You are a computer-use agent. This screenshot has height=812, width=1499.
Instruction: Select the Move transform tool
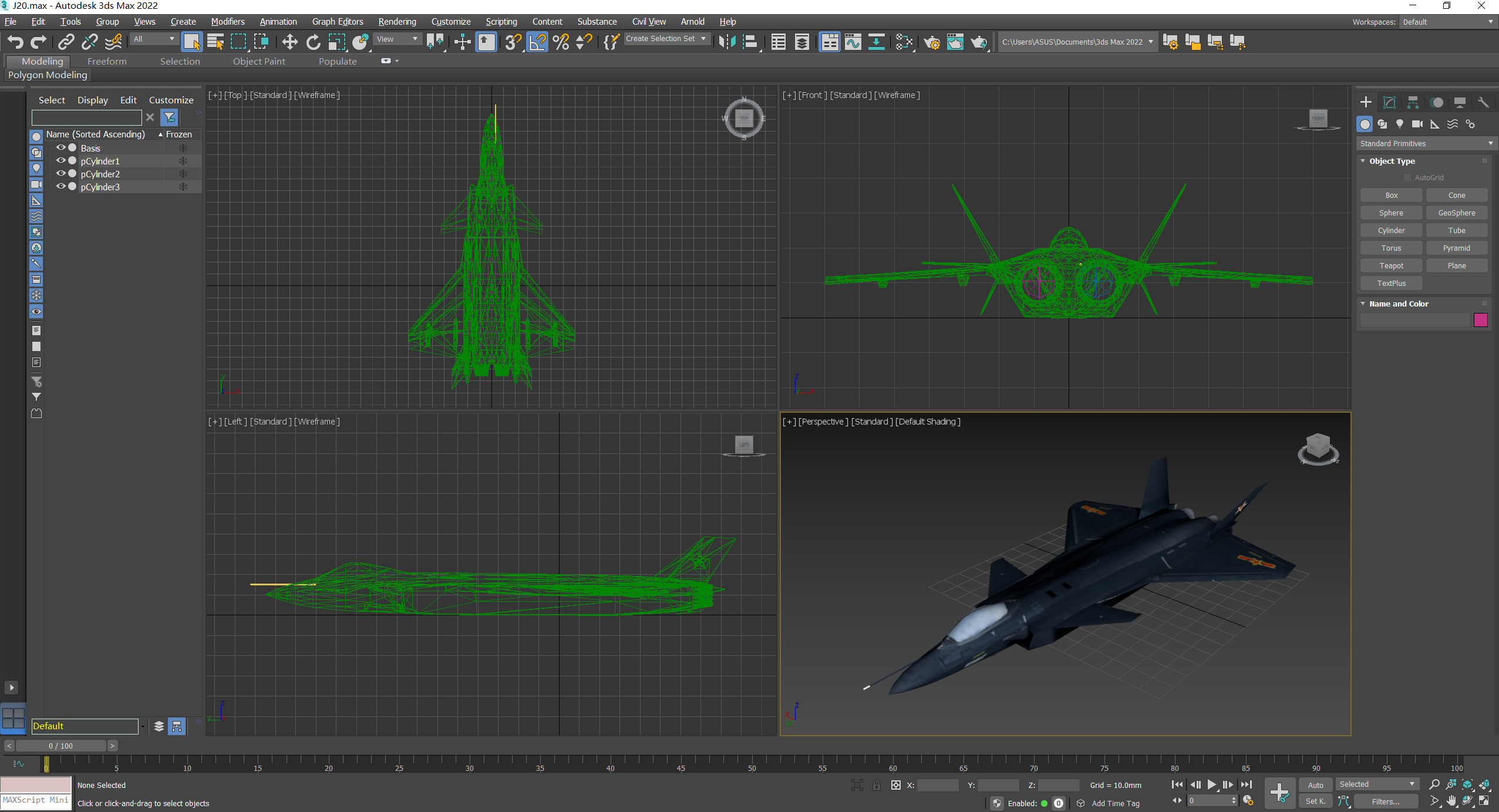(x=289, y=42)
